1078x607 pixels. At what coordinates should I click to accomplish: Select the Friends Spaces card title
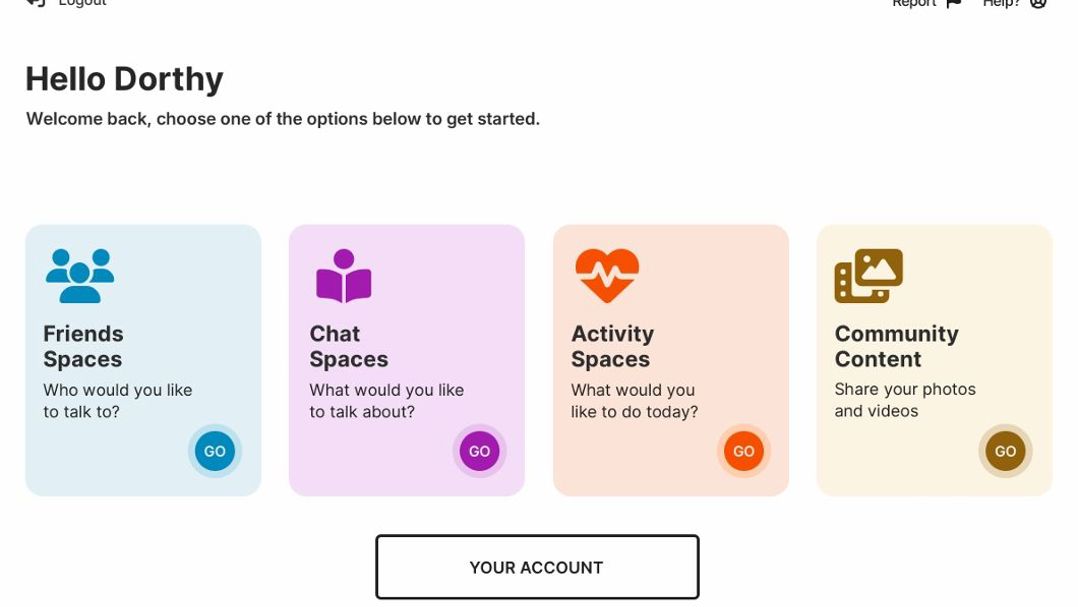pyautogui.click(x=83, y=346)
